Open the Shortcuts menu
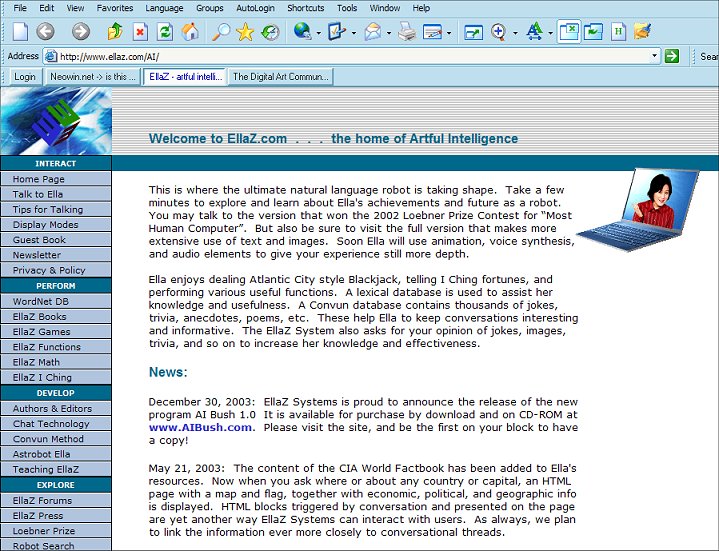Viewport: 719px width, 551px height. 305,8
